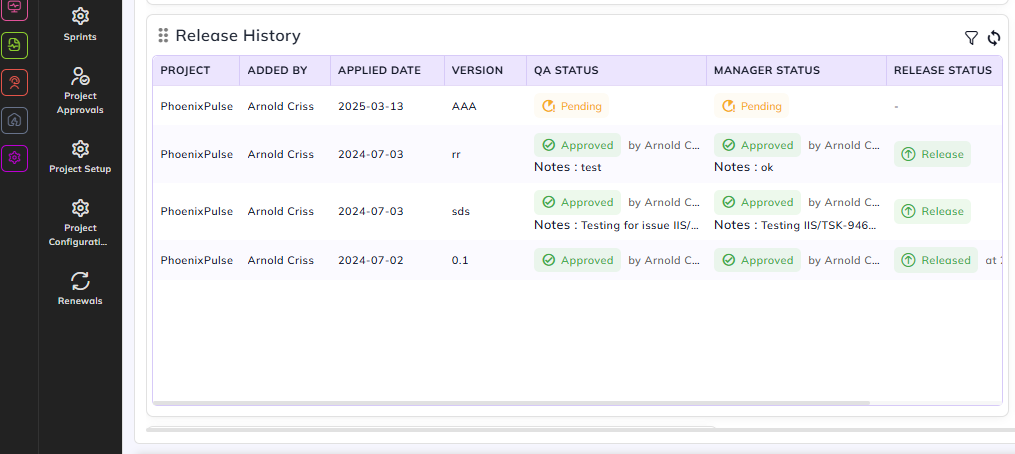Click the Project Approvals person icon
Image resolution: width=1015 pixels, height=454 pixels.
click(x=80, y=76)
